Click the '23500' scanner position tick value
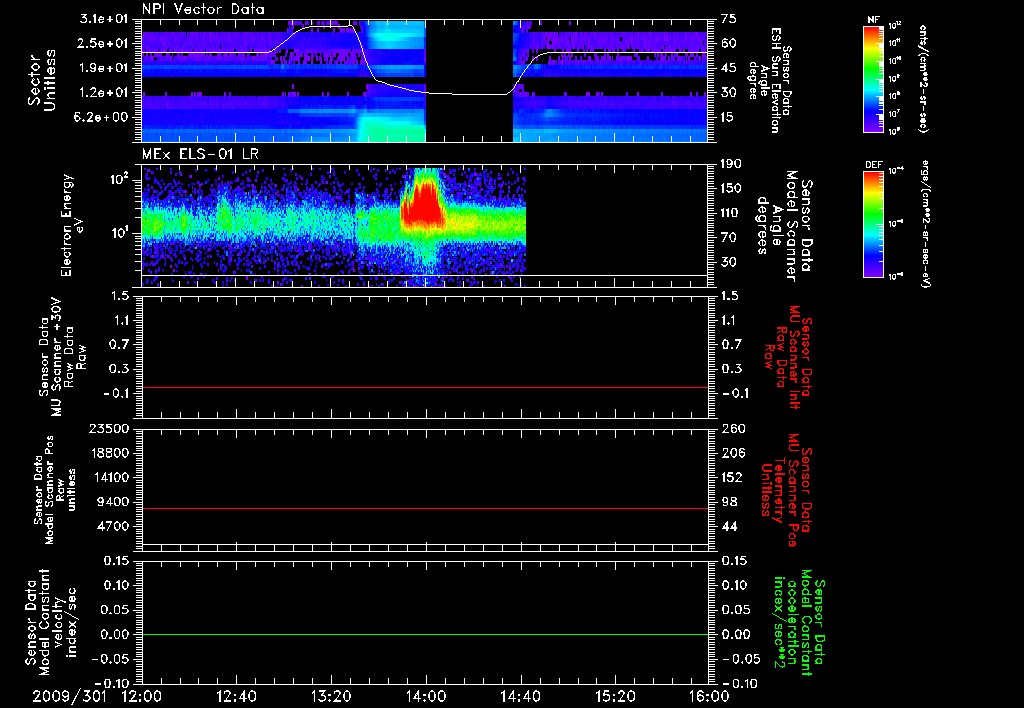Image resolution: width=1024 pixels, height=708 pixels. point(110,429)
